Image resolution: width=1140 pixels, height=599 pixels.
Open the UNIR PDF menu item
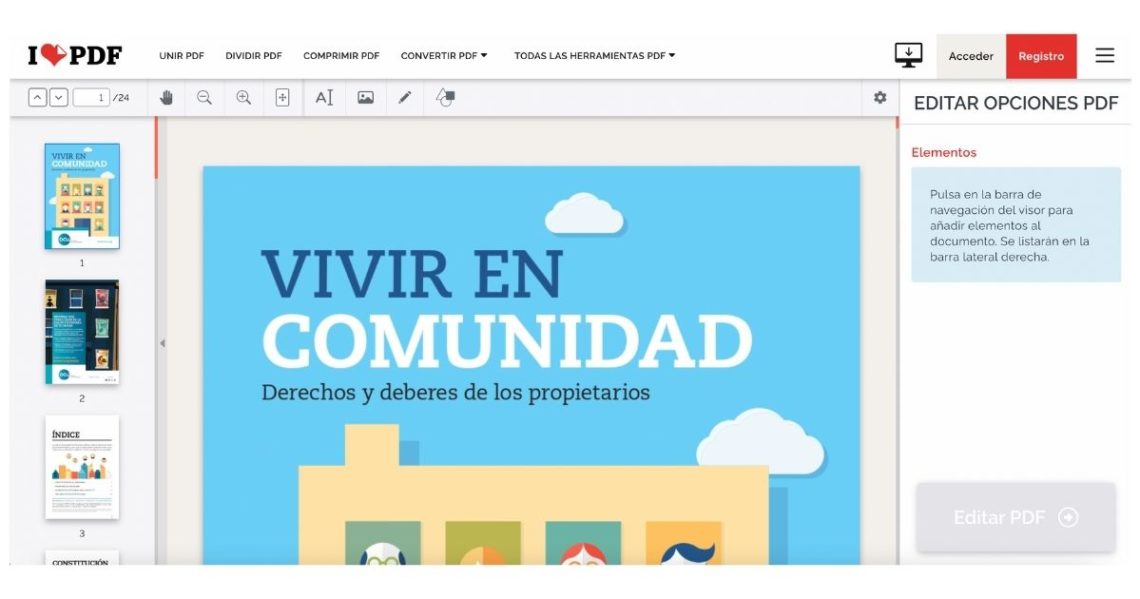[x=181, y=56]
